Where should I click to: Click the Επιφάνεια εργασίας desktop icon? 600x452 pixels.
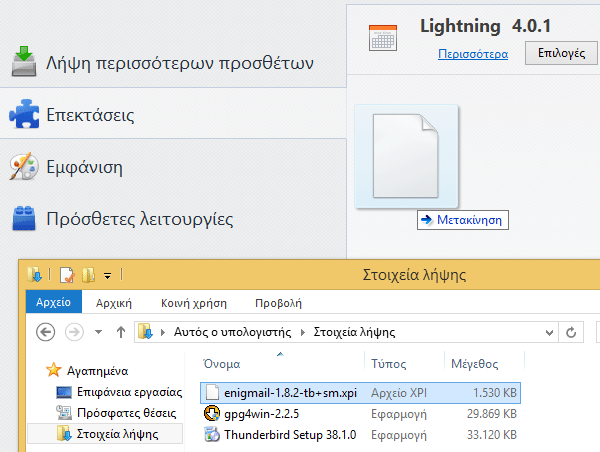64,392
